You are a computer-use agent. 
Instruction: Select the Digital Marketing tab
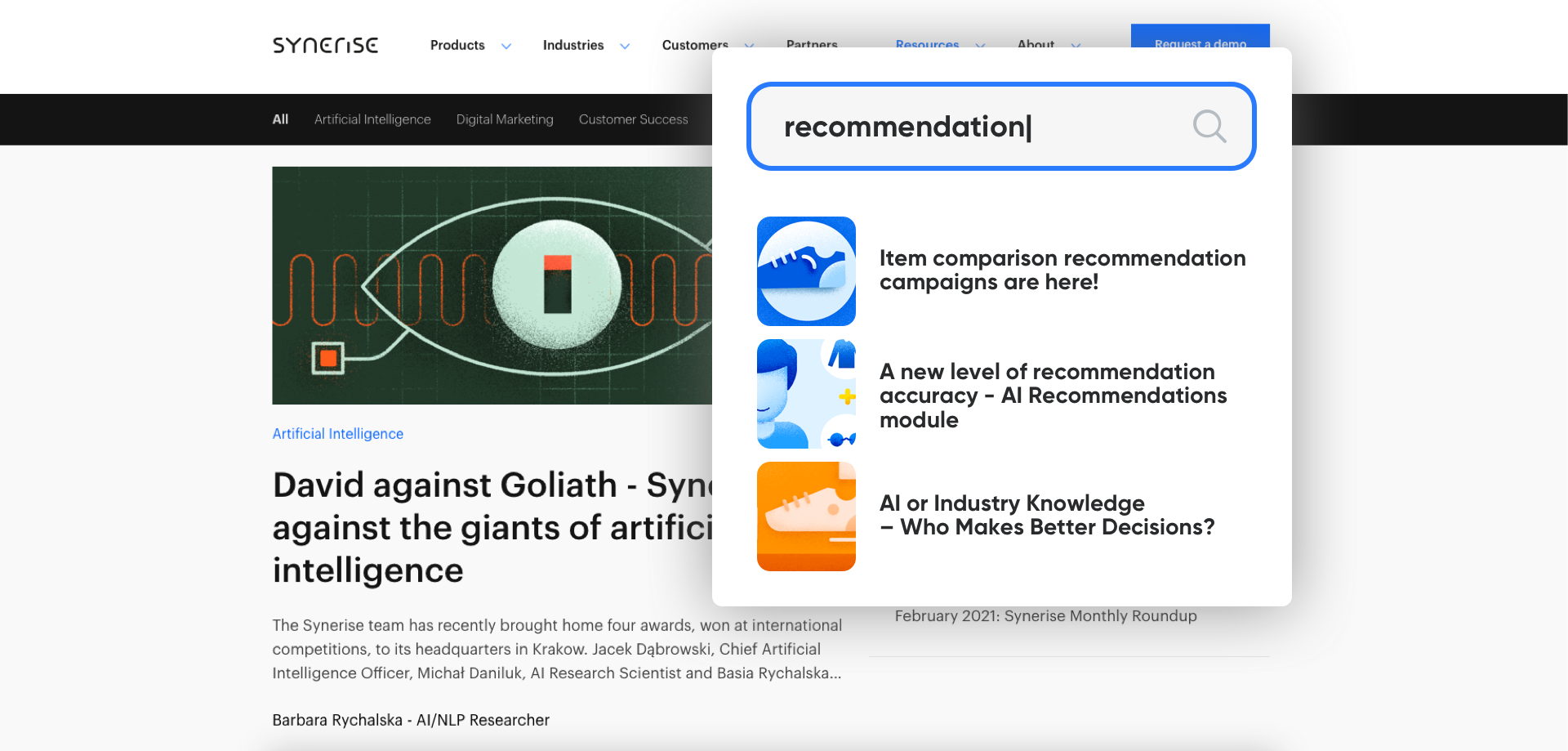505,118
